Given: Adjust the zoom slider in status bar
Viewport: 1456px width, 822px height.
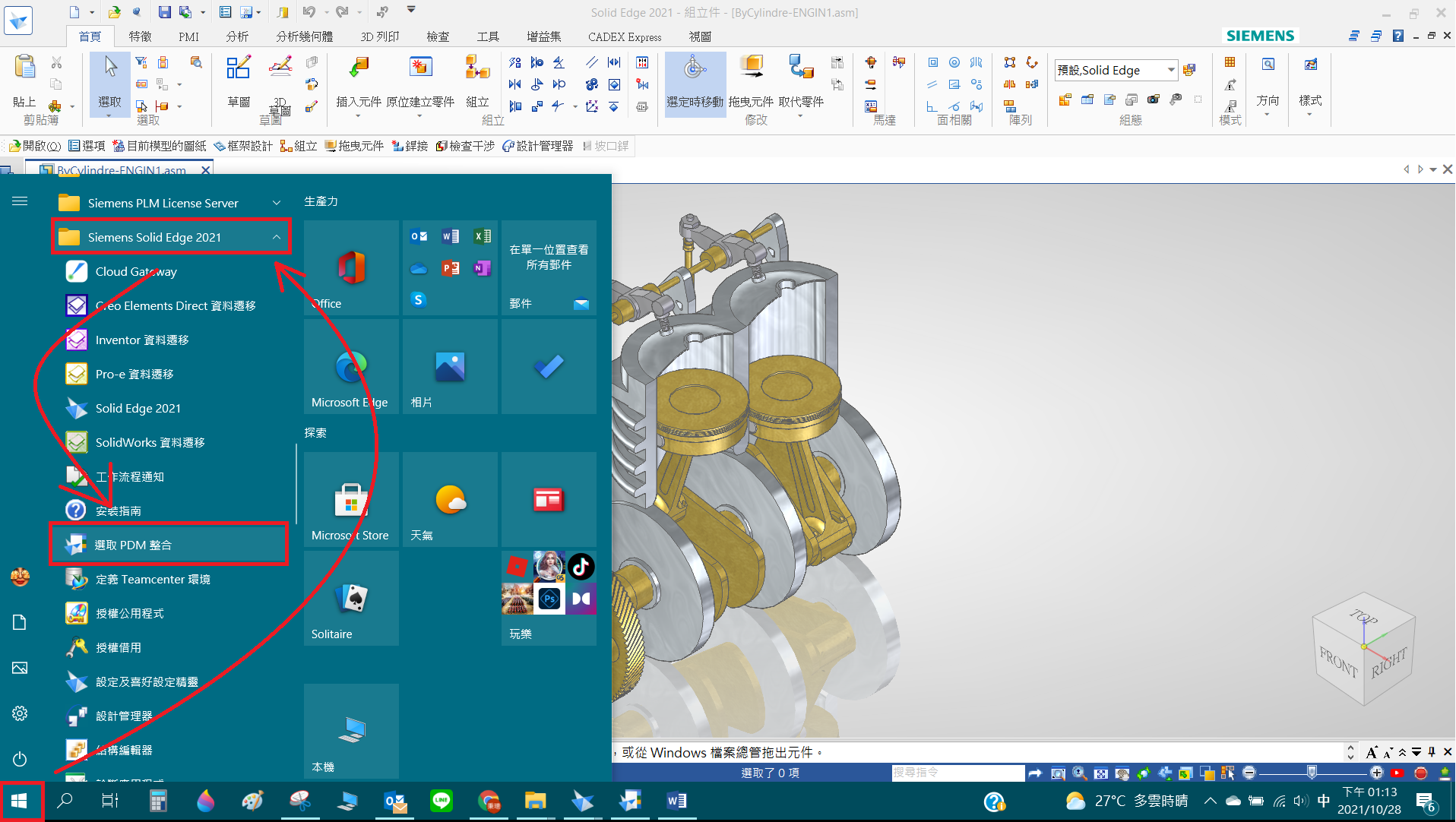Looking at the screenshot, I should [1312, 773].
